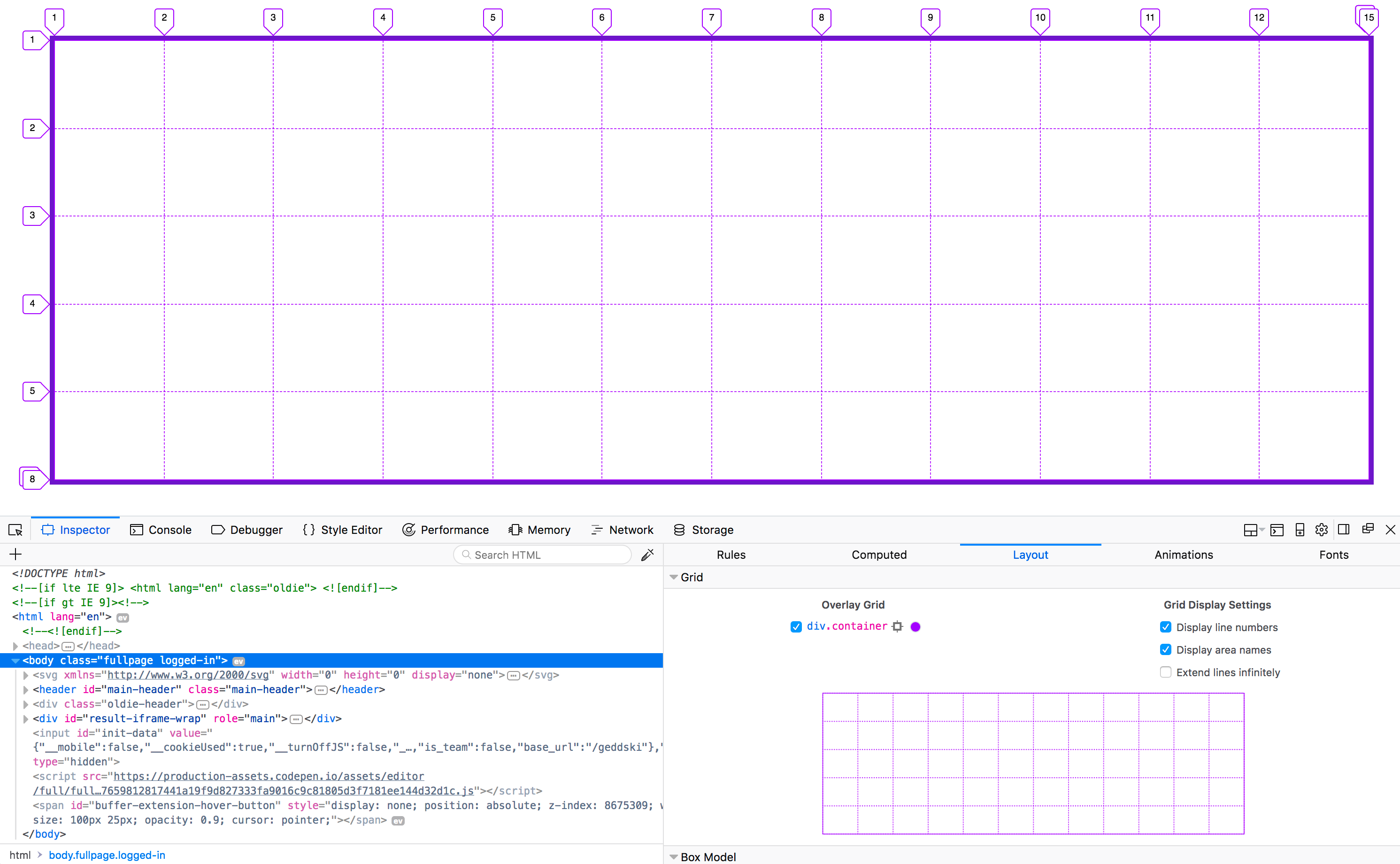Viewport: 1400px width, 864px height.
Task: Switch to the Rules sidebar tab
Action: click(731, 555)
